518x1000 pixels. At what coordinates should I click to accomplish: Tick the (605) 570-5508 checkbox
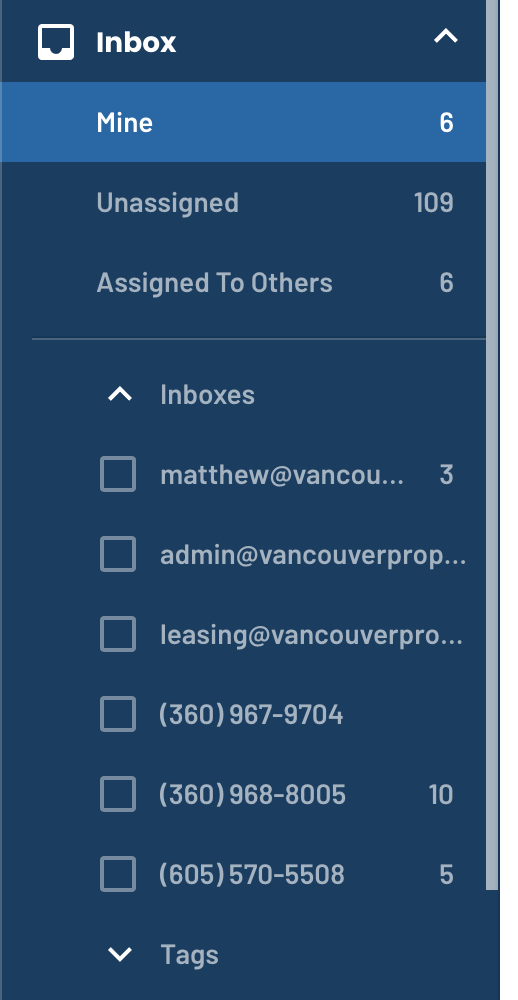pos(118,874)
